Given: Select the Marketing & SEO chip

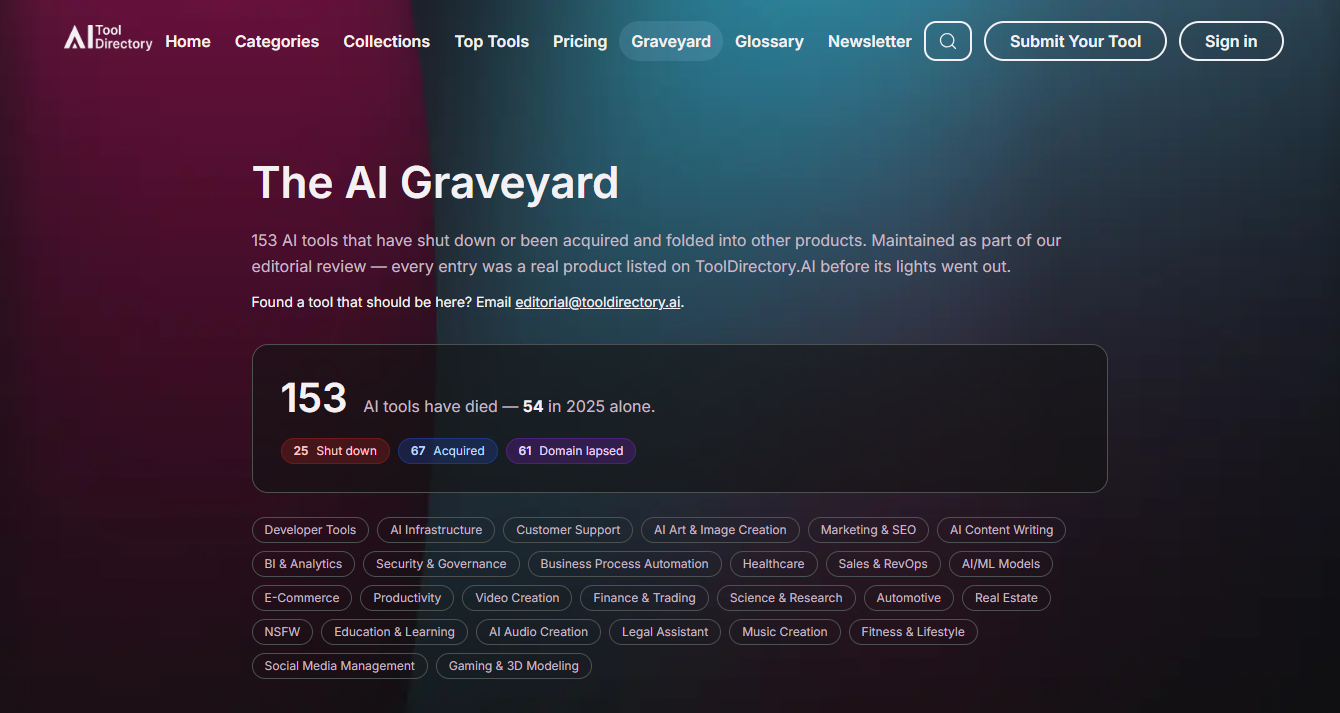Looking at the screenshot, I should tap(868, 530).
